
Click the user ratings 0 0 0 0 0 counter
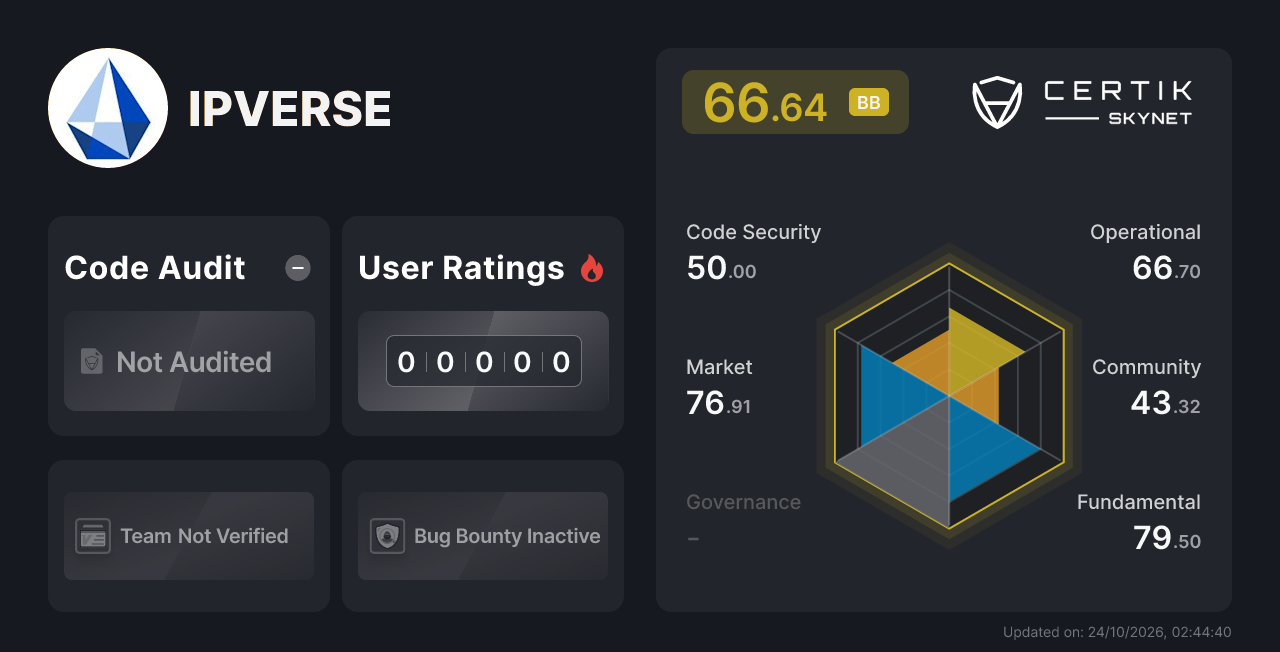[x=484, y=361]
